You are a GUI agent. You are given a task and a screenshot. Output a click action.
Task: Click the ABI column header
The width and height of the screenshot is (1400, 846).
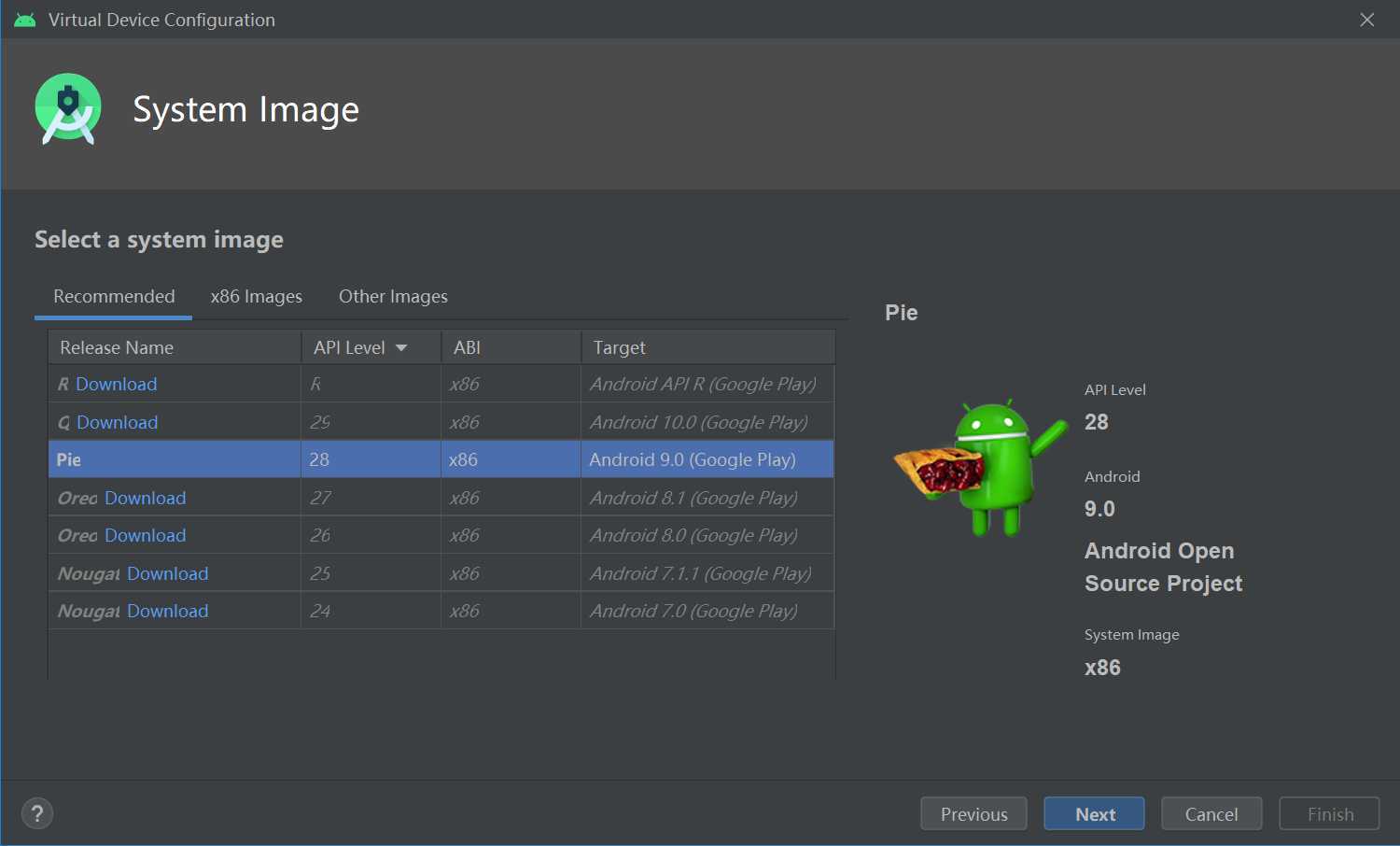click(511, 347)
